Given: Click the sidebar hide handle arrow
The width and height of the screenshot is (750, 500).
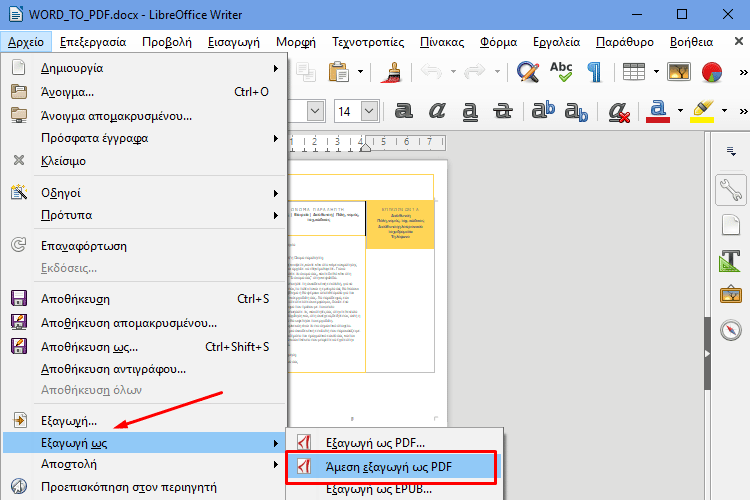Looking at the screenshot, I should 707,354.
